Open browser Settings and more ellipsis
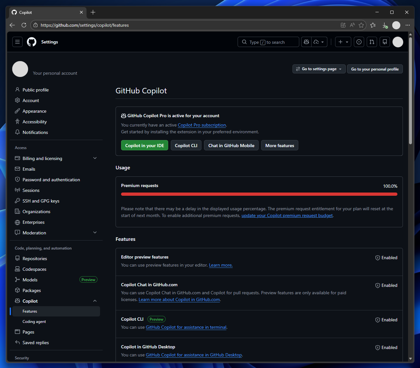Screen dimensions: 420x368 pyautogui.click(x=408, y=25)
